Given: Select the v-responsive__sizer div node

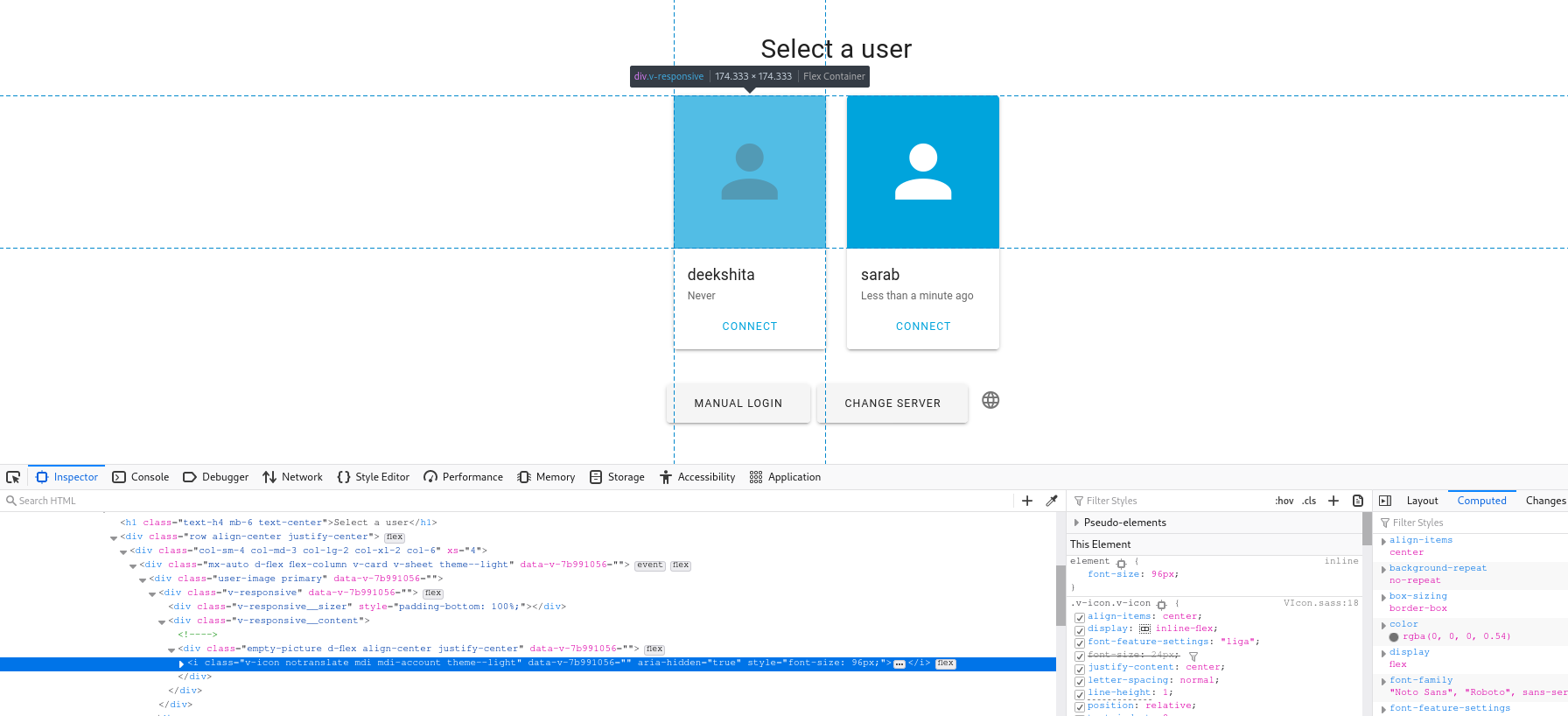Looking at the screenshot, I should click(x=367, y=607).
